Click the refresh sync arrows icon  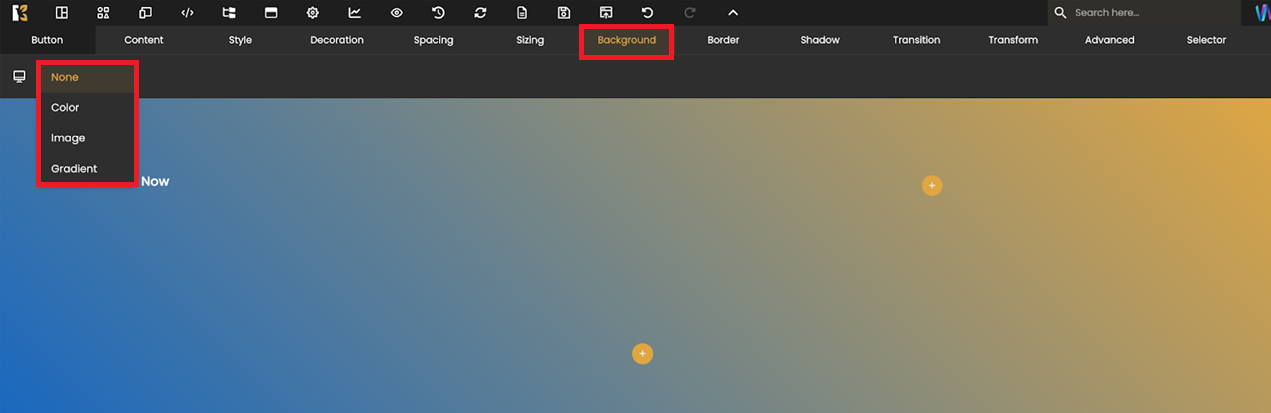pyautogui.click(x=480, y=13)
